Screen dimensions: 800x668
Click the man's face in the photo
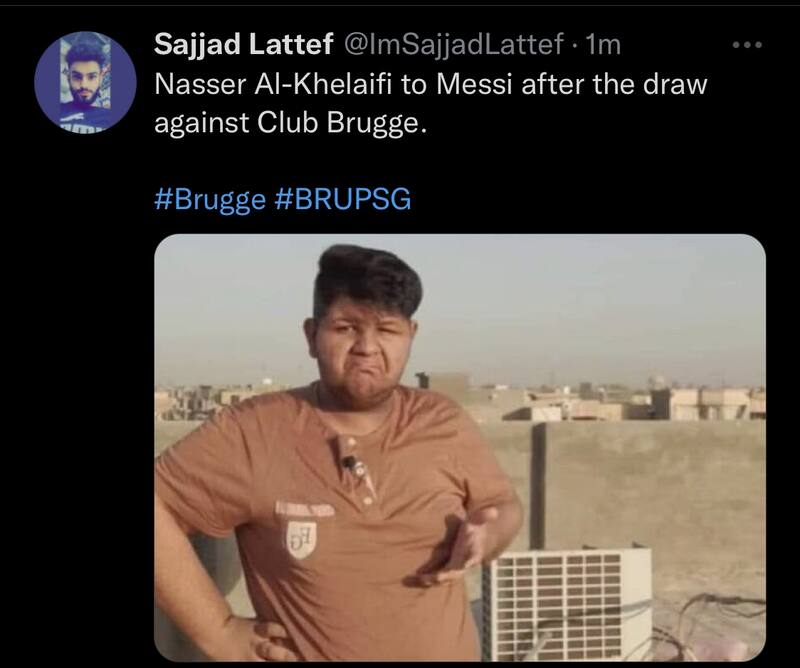tap(367, 348)
